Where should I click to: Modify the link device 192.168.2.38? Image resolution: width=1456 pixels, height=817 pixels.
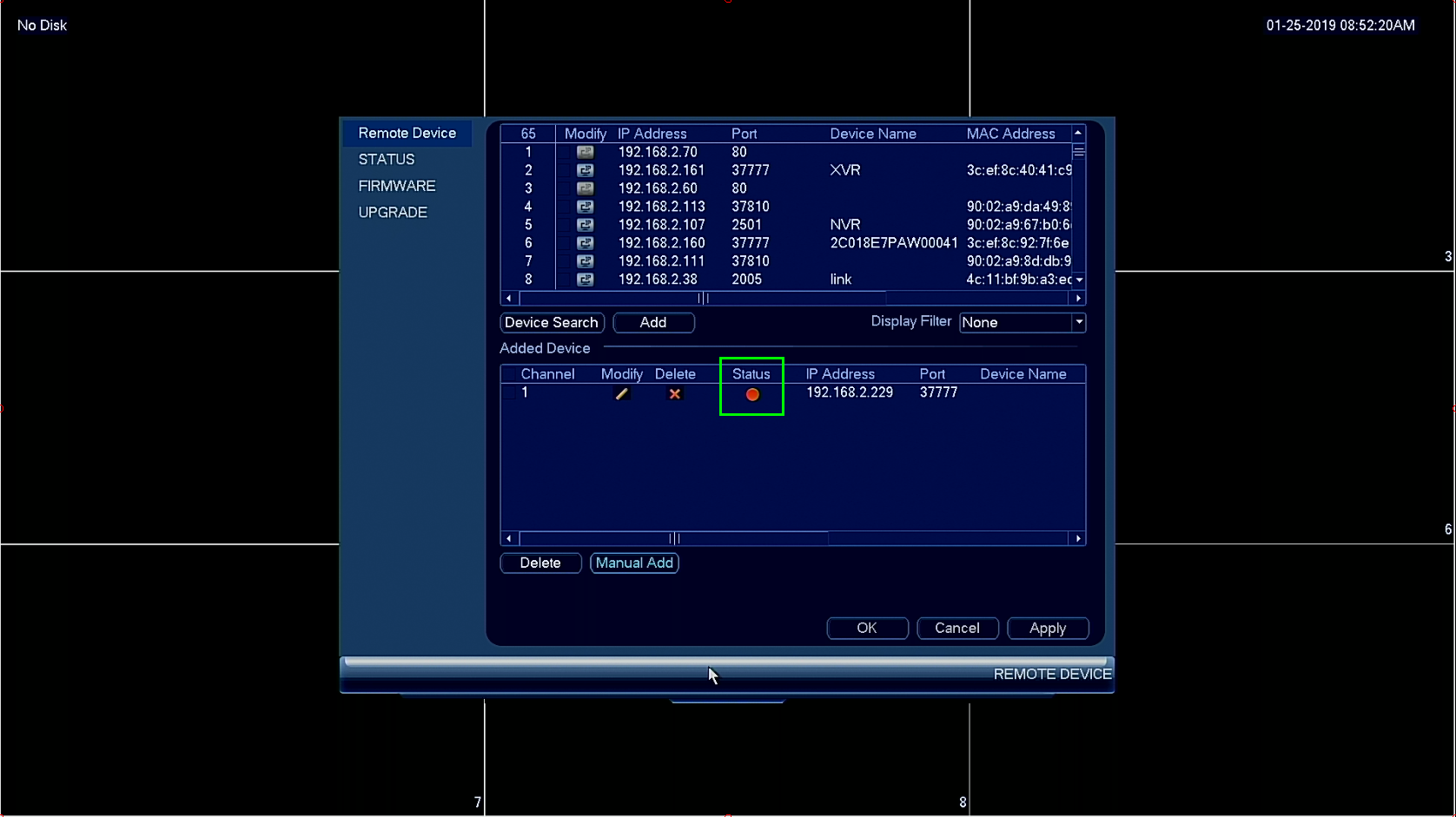(x=586, y=280)
